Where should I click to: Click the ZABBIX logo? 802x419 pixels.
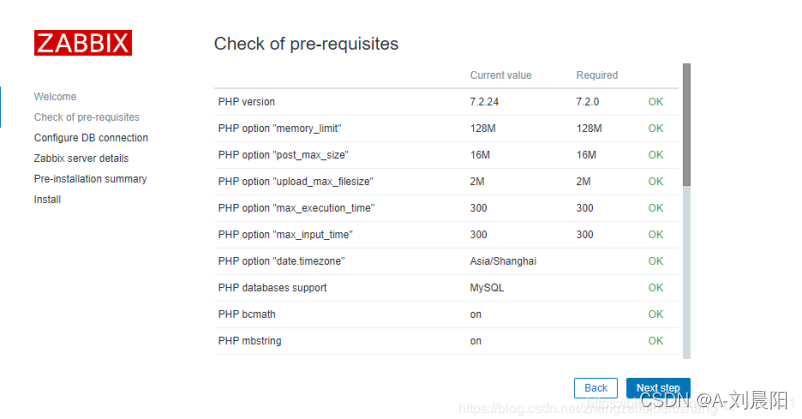coord(83,43)
